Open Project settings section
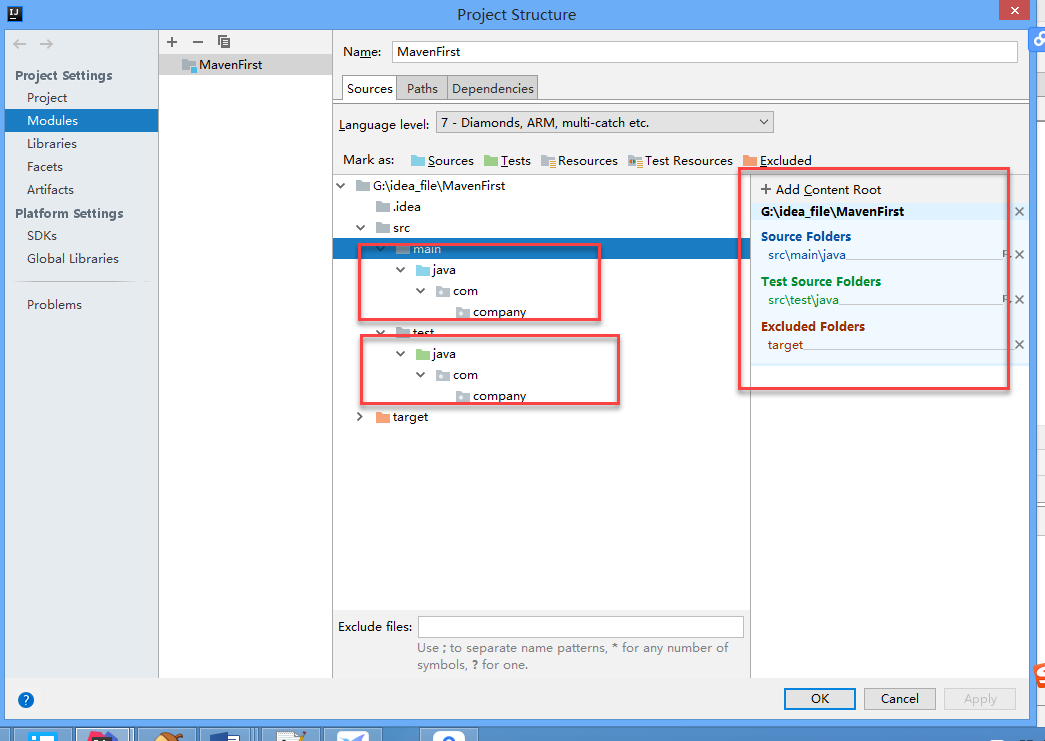 (x=47, y=98)
